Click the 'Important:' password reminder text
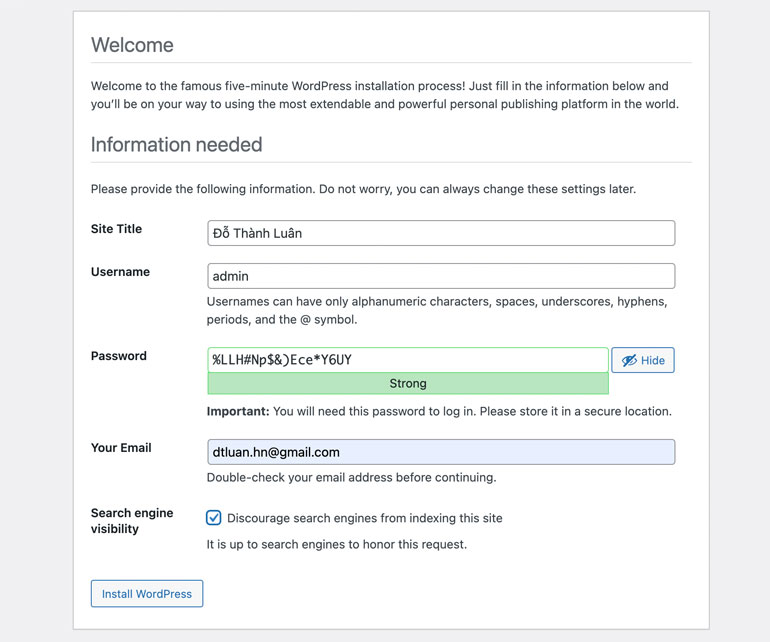The width and height of the screenshot is (770, 642). 439,411
